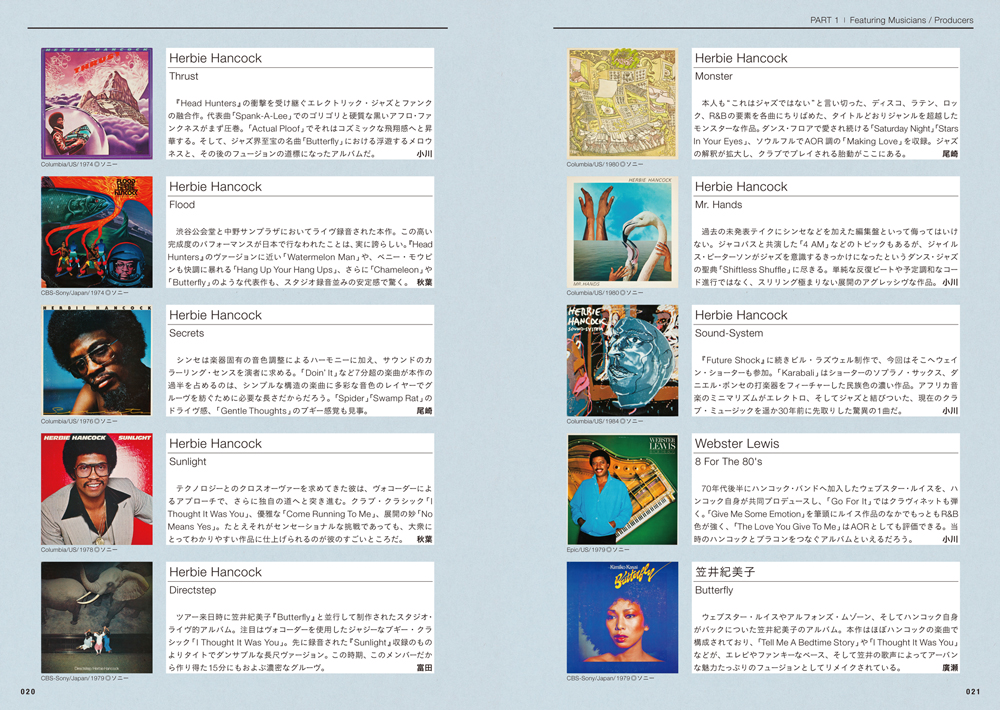The height and width of the screenshot is (710, 1000).
Task: Click caption 'Columbia/US/1980' under Mr. Hands cover
Action: [x=605, y=293]
